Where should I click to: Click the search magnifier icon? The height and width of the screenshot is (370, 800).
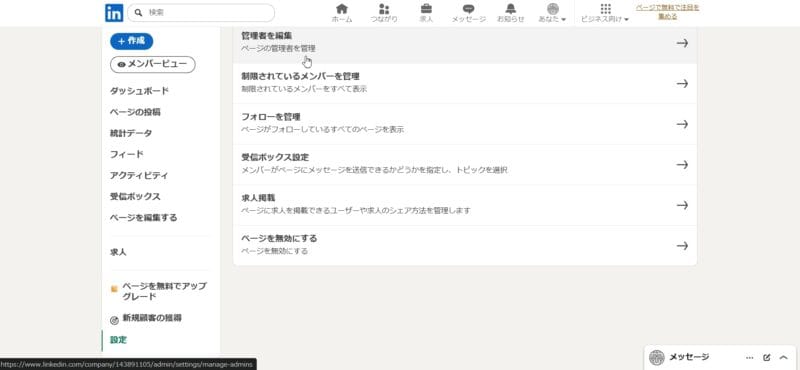pos(139,13)
